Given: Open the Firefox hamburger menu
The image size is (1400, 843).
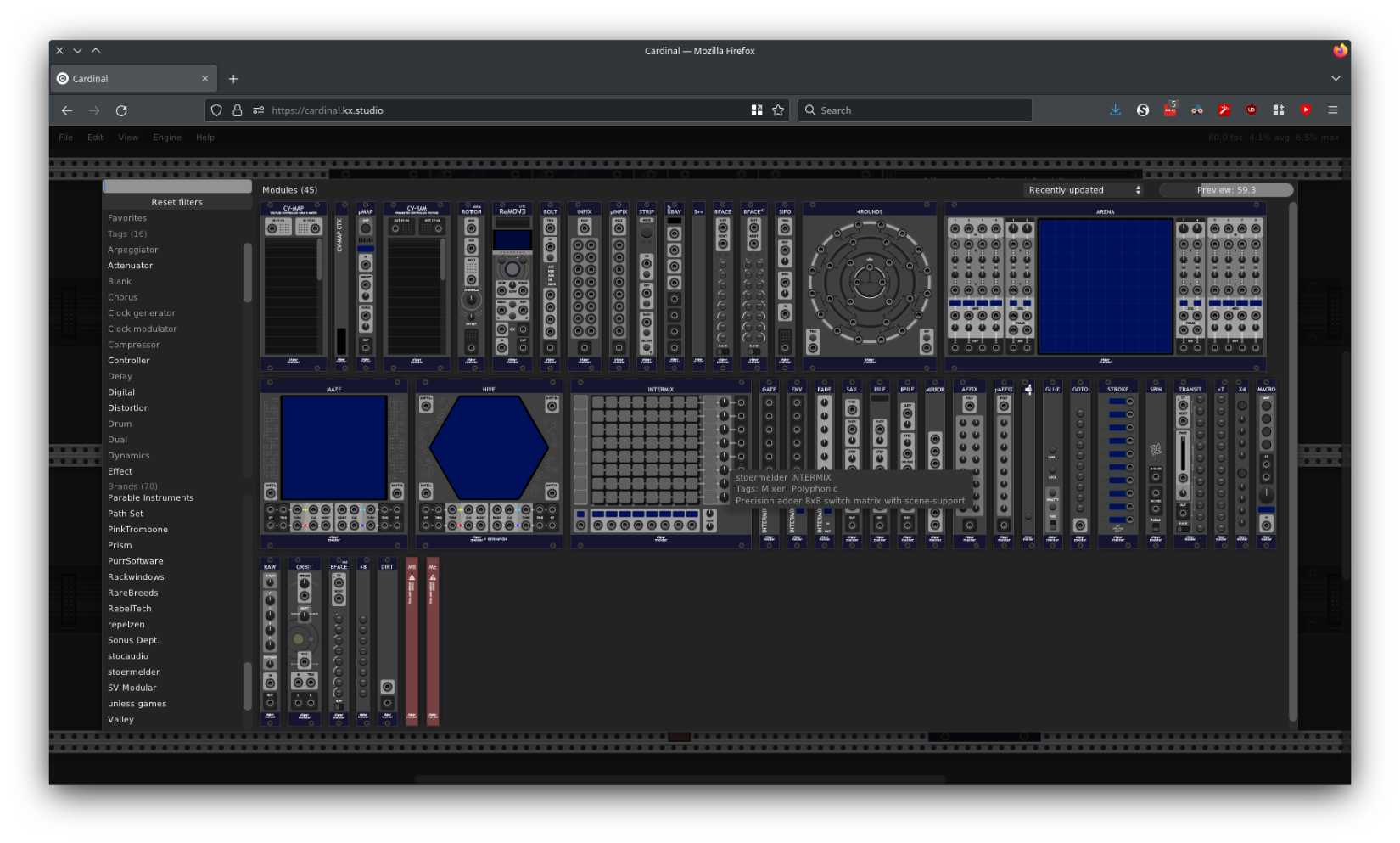Looking at the screenshot, I should point(1333,110).
